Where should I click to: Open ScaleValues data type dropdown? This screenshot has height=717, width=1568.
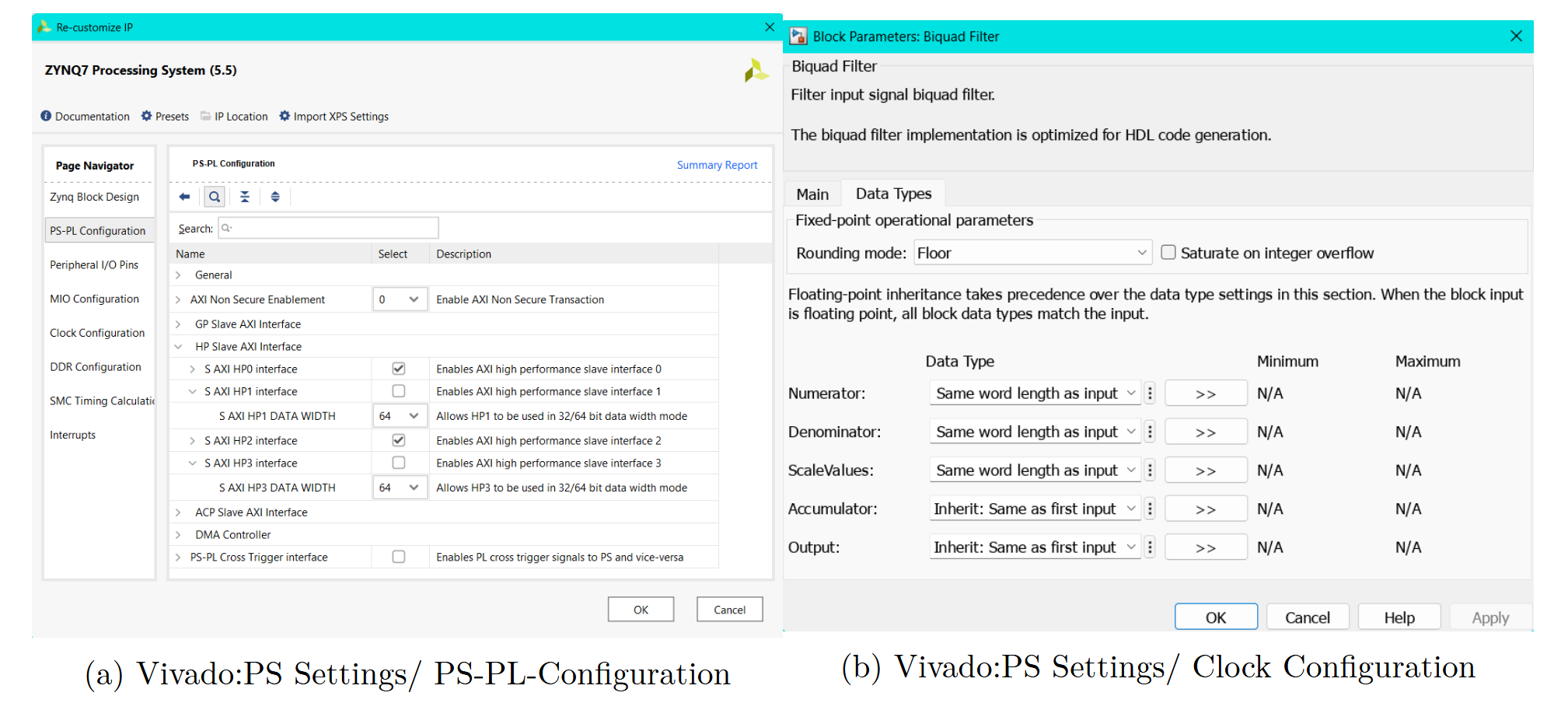(1035, 470)
